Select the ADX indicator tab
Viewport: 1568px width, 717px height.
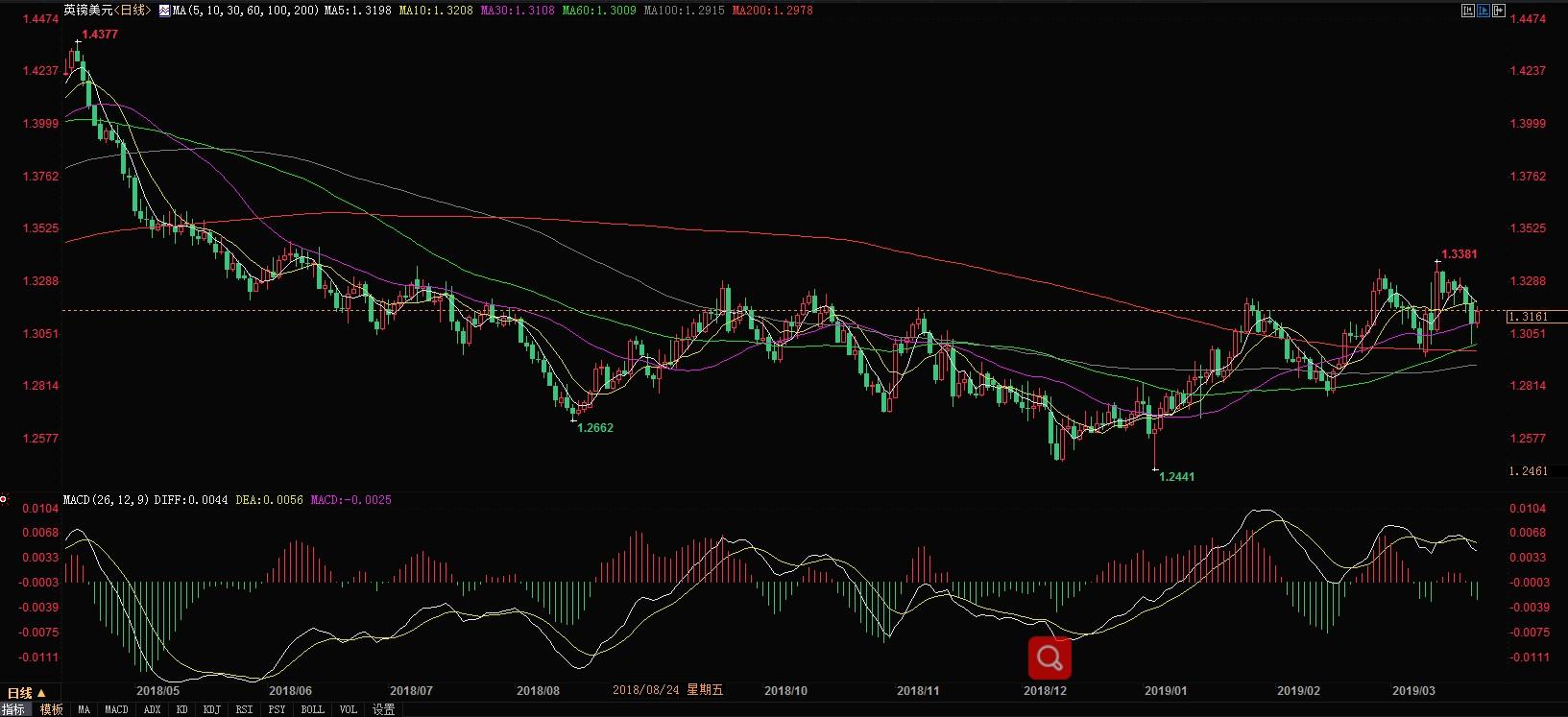click(152, 709)
